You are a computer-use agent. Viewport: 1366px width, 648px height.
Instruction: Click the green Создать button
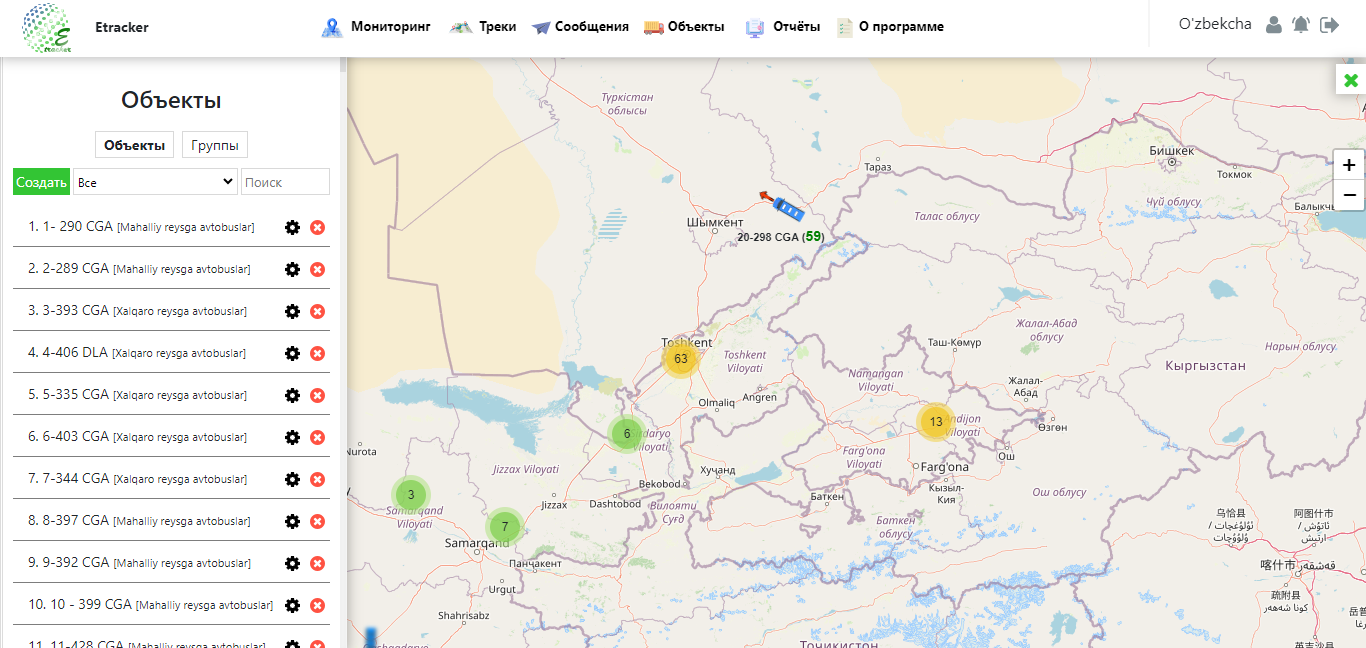[x=41, y=182]
